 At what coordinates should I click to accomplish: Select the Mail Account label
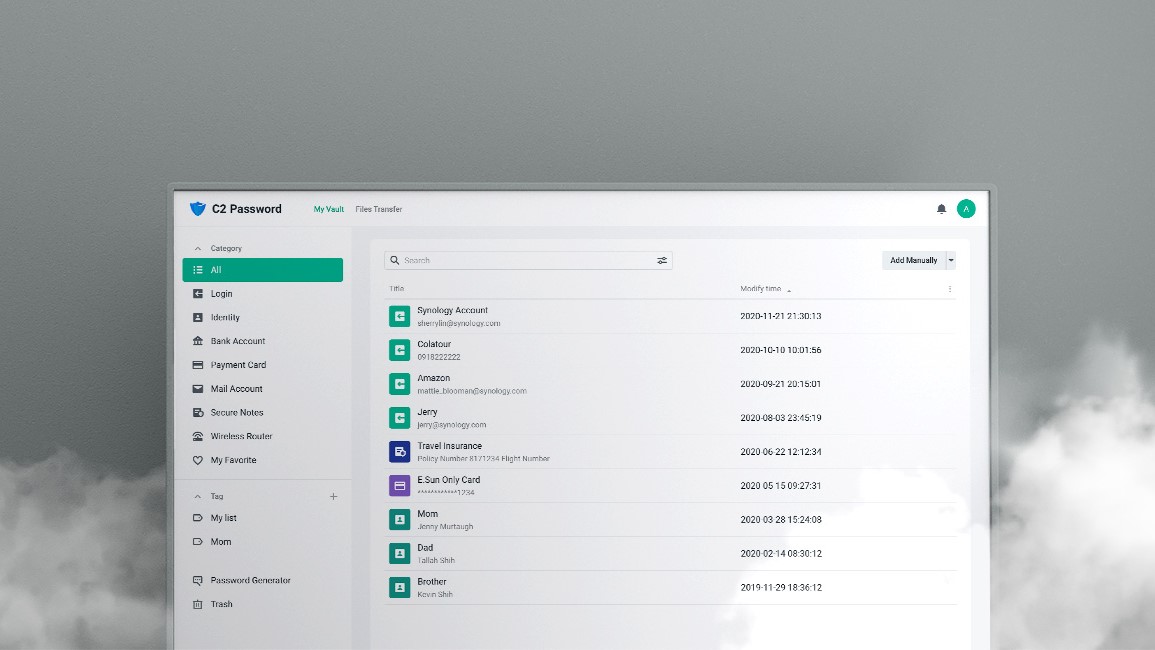(236, 389)
